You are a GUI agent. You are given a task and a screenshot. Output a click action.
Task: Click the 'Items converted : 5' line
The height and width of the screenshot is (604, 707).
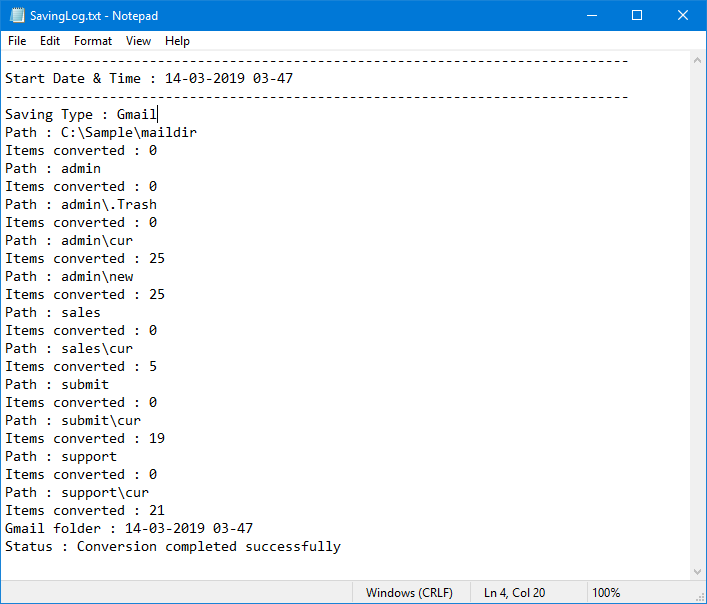81,367
